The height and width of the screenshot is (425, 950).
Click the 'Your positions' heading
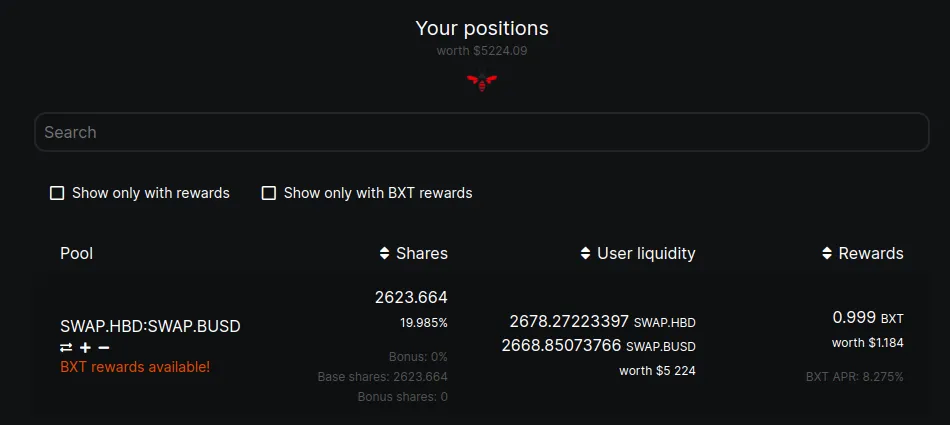(482, 28)
